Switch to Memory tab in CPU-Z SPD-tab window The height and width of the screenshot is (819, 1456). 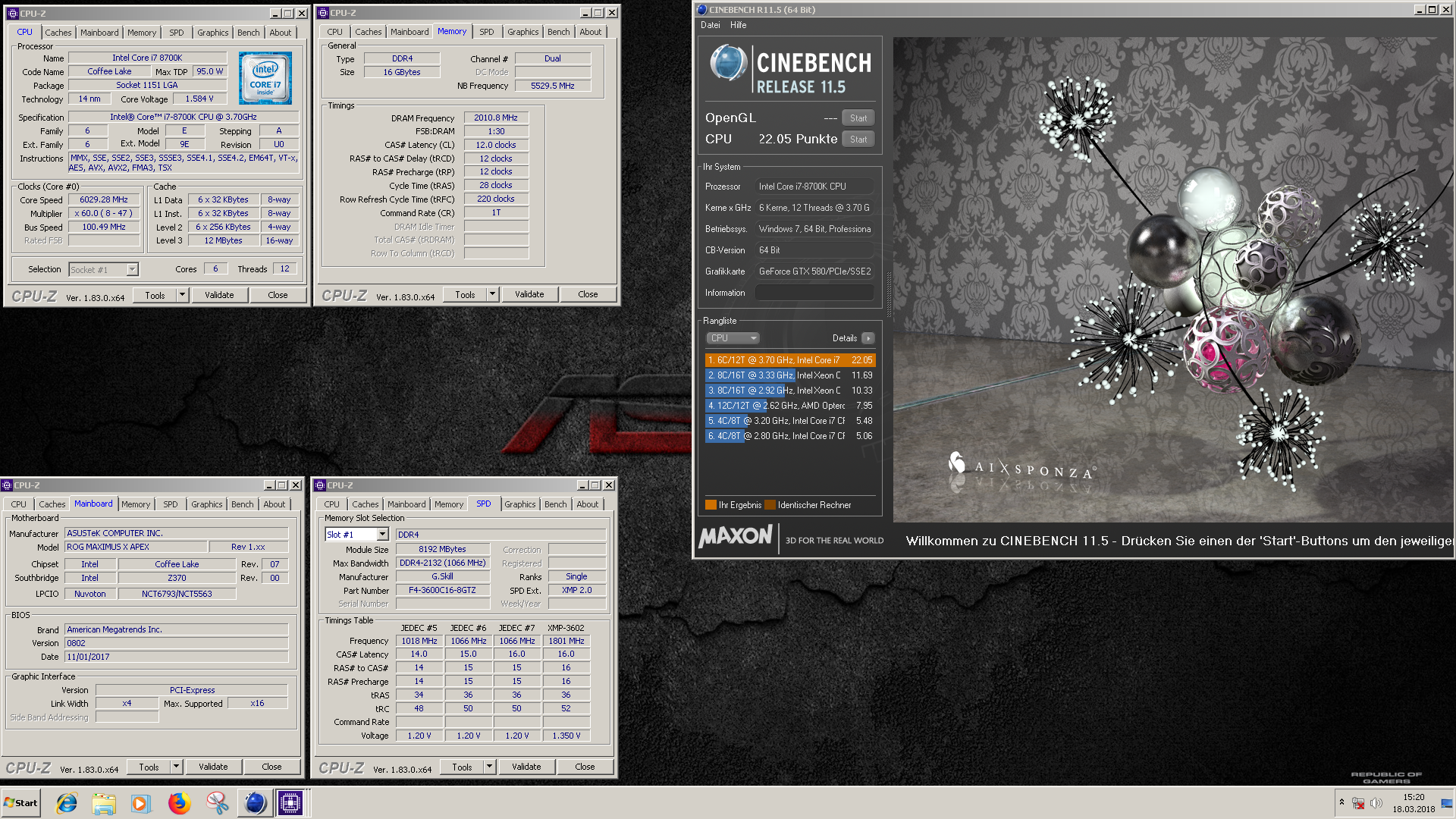coord(449,504)
